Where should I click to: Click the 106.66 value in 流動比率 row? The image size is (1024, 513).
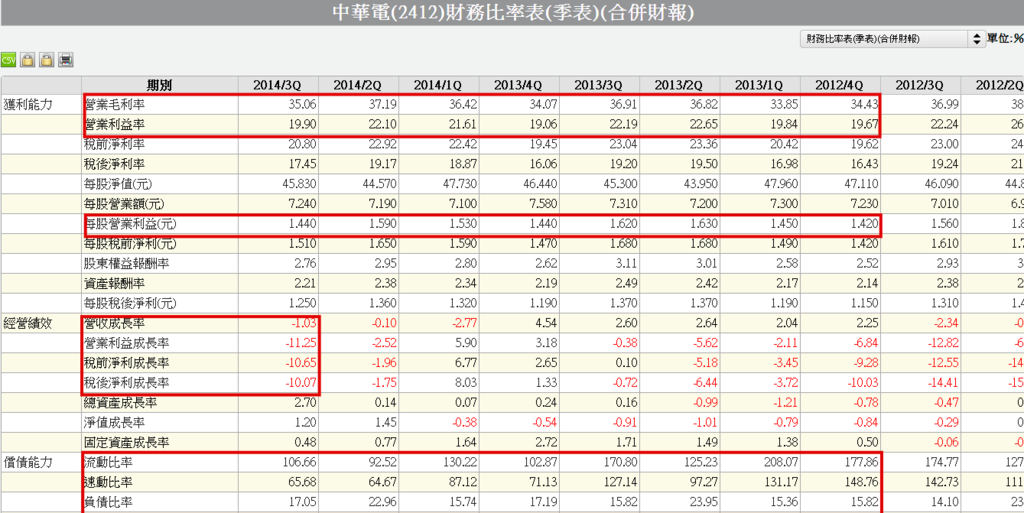[298, 463]
